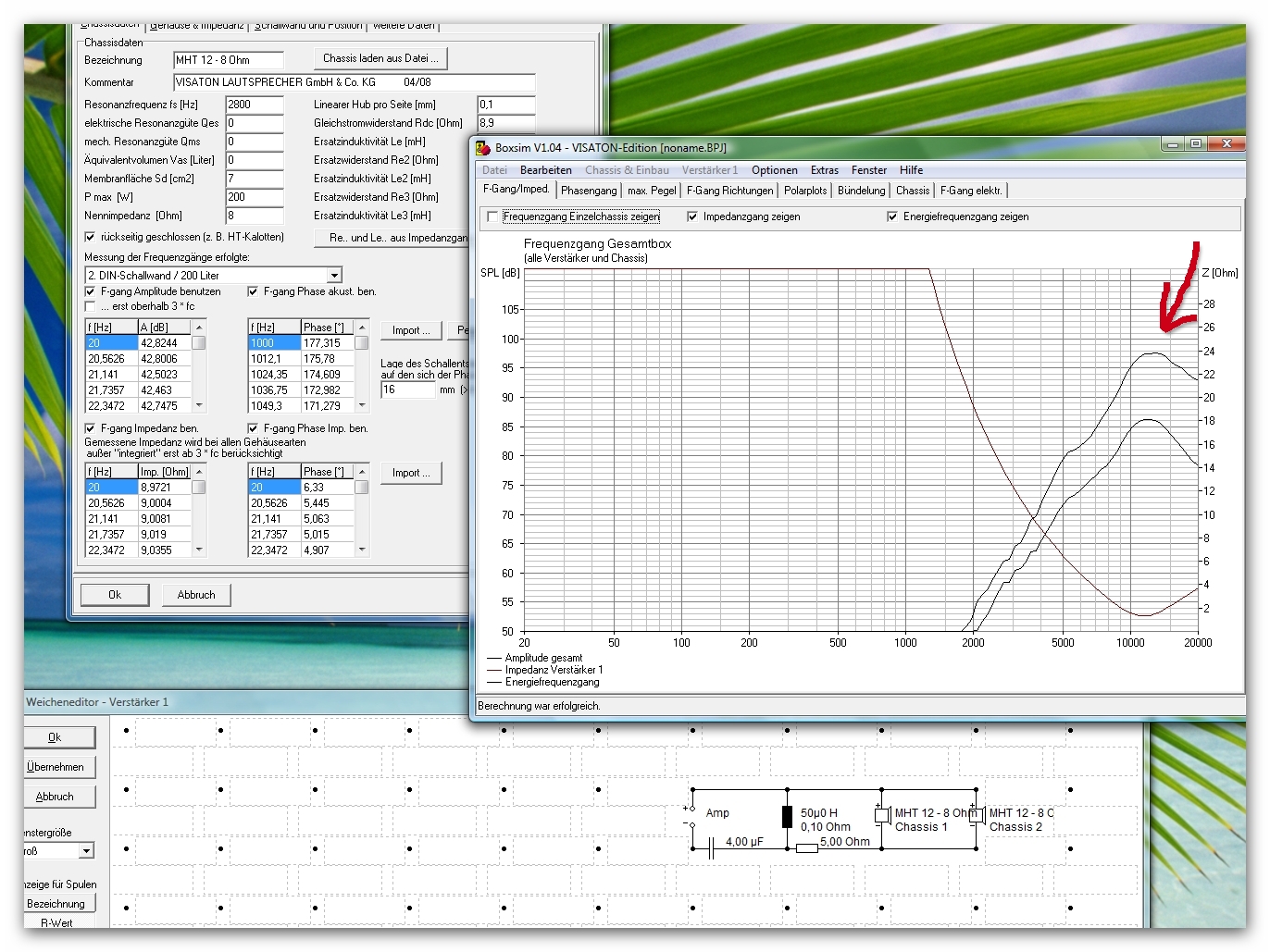Screen dimensions: 1270x952
Task: Click Chassis laden aus Datei button
Action: (380, 58)
